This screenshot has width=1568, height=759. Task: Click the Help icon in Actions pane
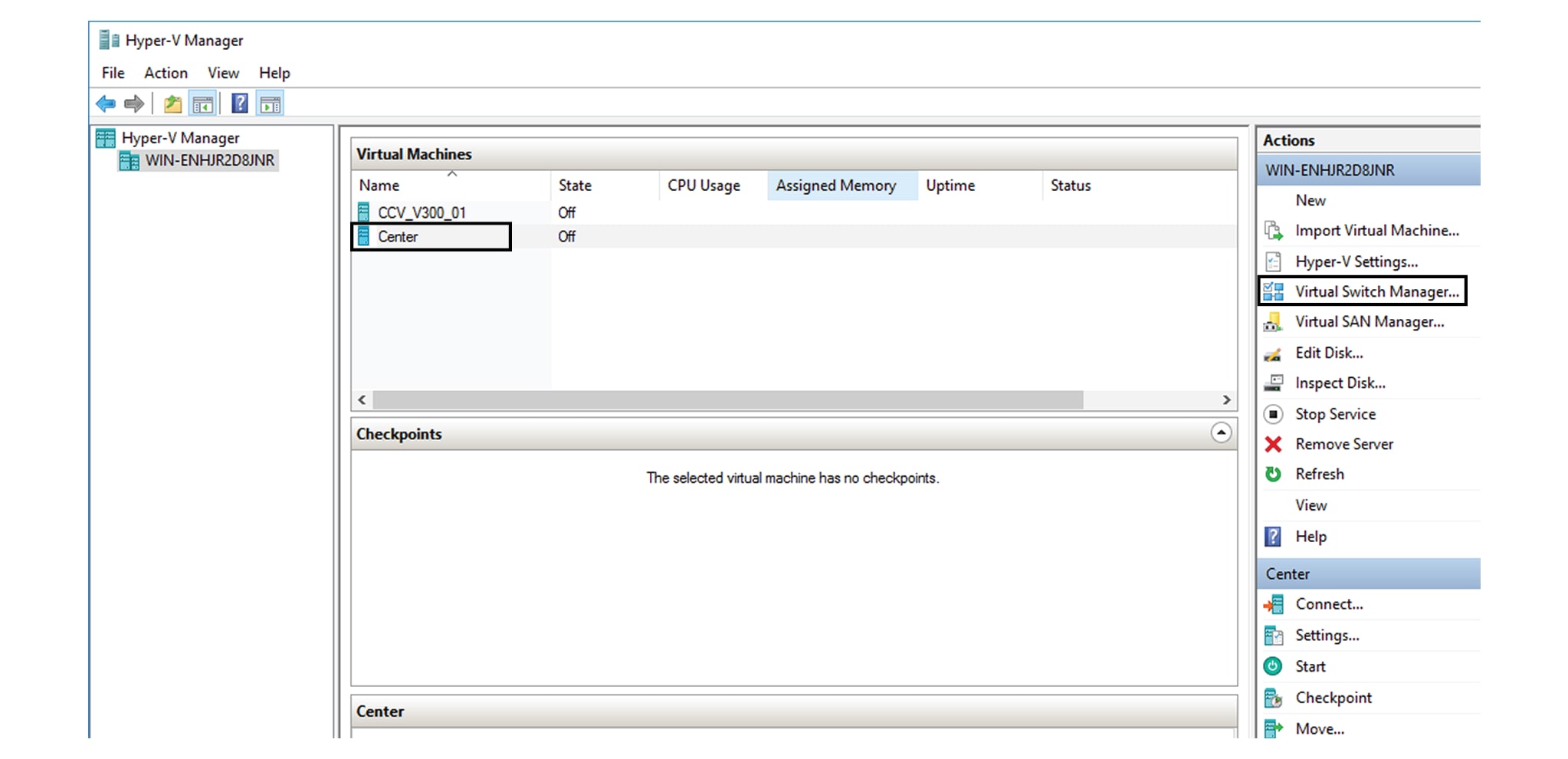pos(1273,537)
